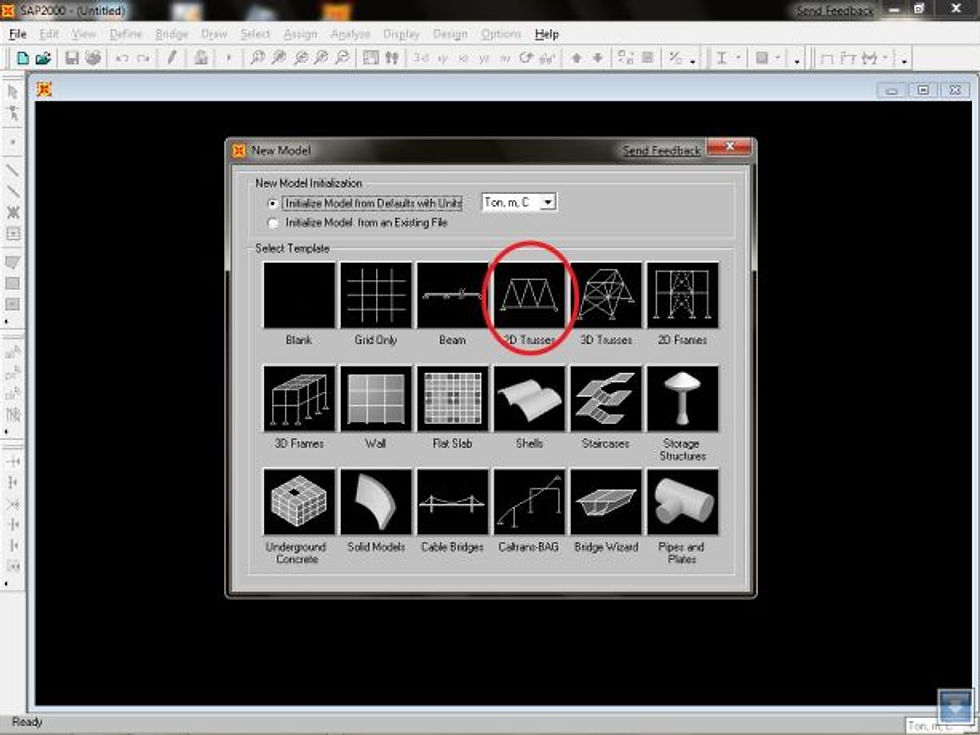
Task: Click the New Model toolbar icon
Action: (x=23, y=58)
